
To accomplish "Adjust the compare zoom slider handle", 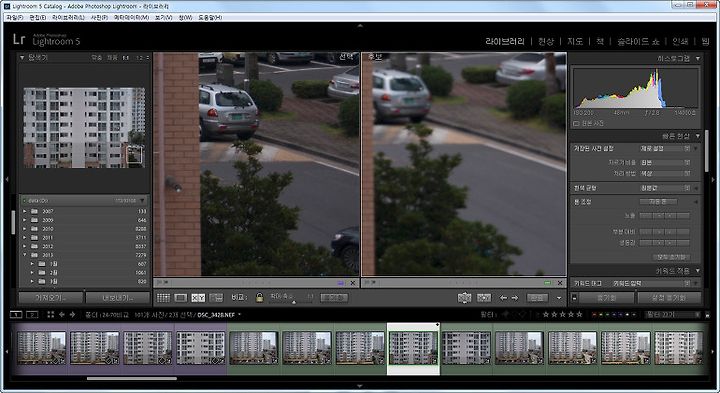I will pos(294,302).
